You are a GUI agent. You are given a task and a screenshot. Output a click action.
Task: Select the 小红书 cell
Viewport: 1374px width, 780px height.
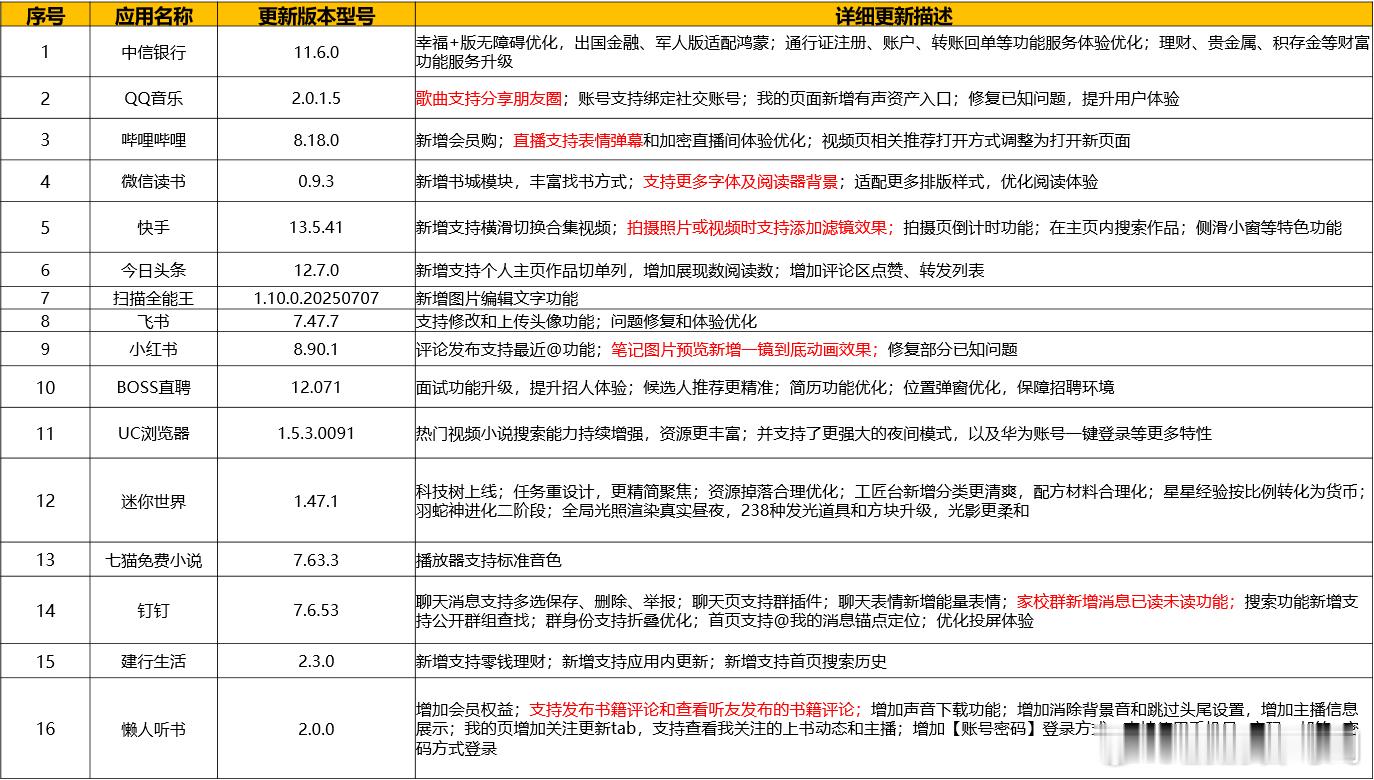coord(153,349)
